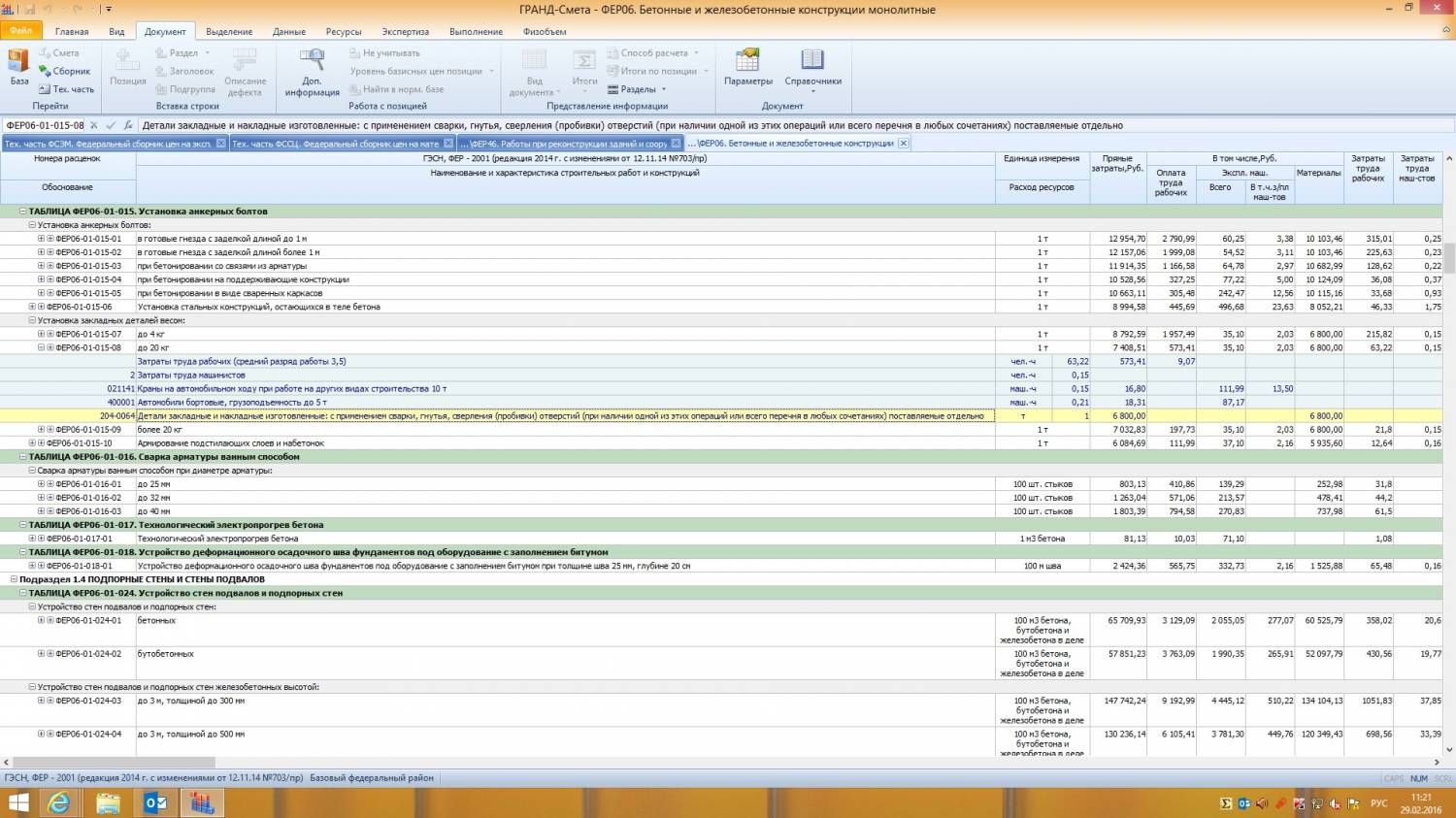Open the Файл menu

click(x=20, y=31)
